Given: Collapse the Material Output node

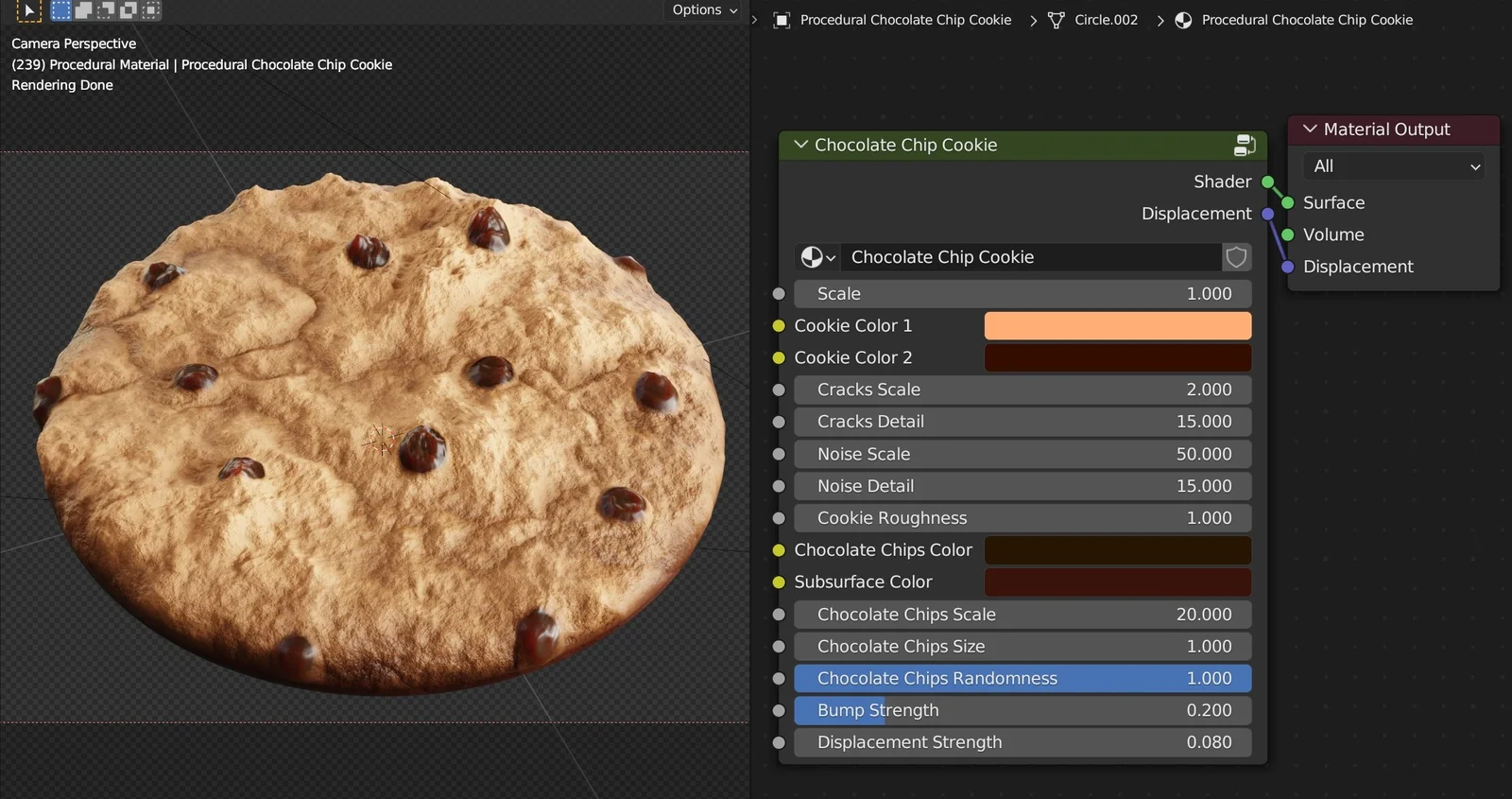Looking at the screenshot, I should point(1310,130).
